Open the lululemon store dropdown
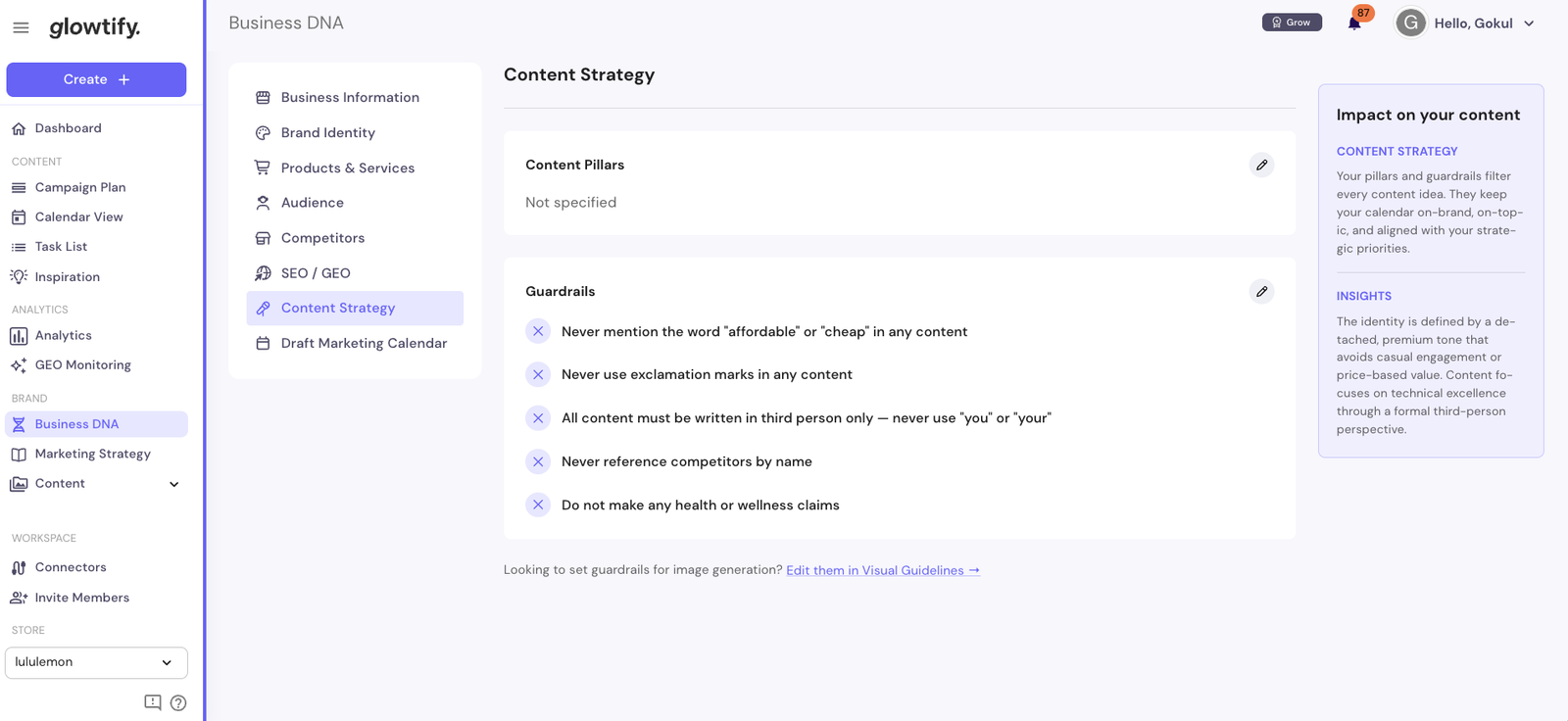Screen dimensions: 1568x721 96,662
